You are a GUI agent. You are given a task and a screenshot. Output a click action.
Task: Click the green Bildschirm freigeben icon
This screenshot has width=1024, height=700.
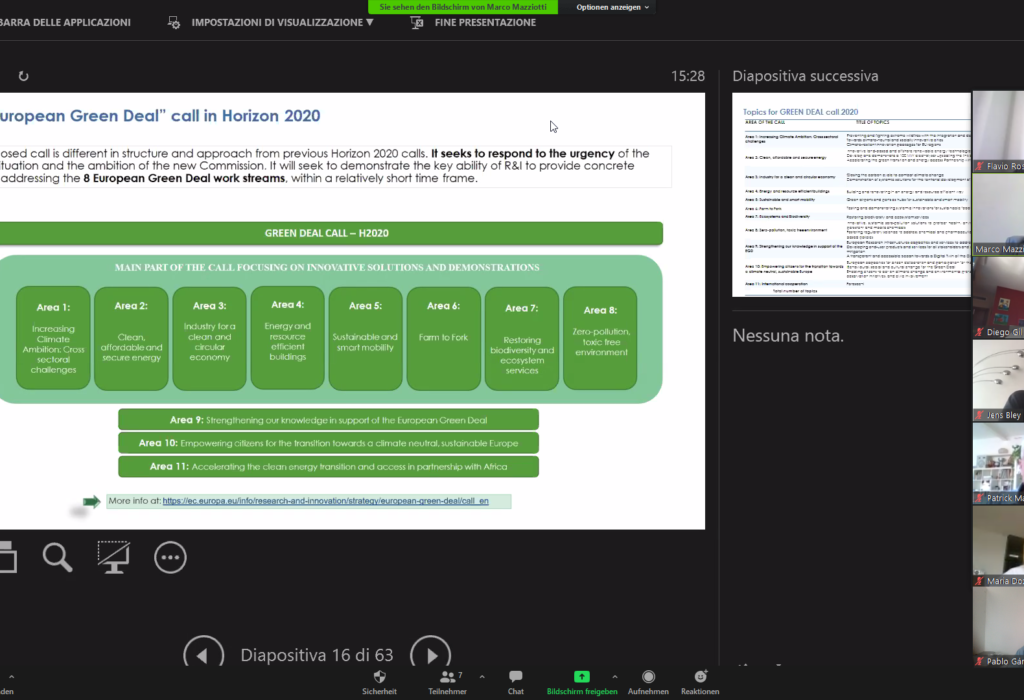click(x=581, y=677)
